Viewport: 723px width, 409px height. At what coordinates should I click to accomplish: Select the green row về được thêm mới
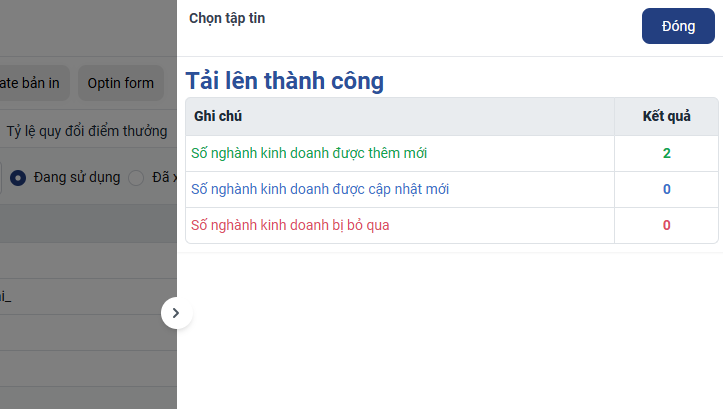pyautogui.click(x=316, y=153)
